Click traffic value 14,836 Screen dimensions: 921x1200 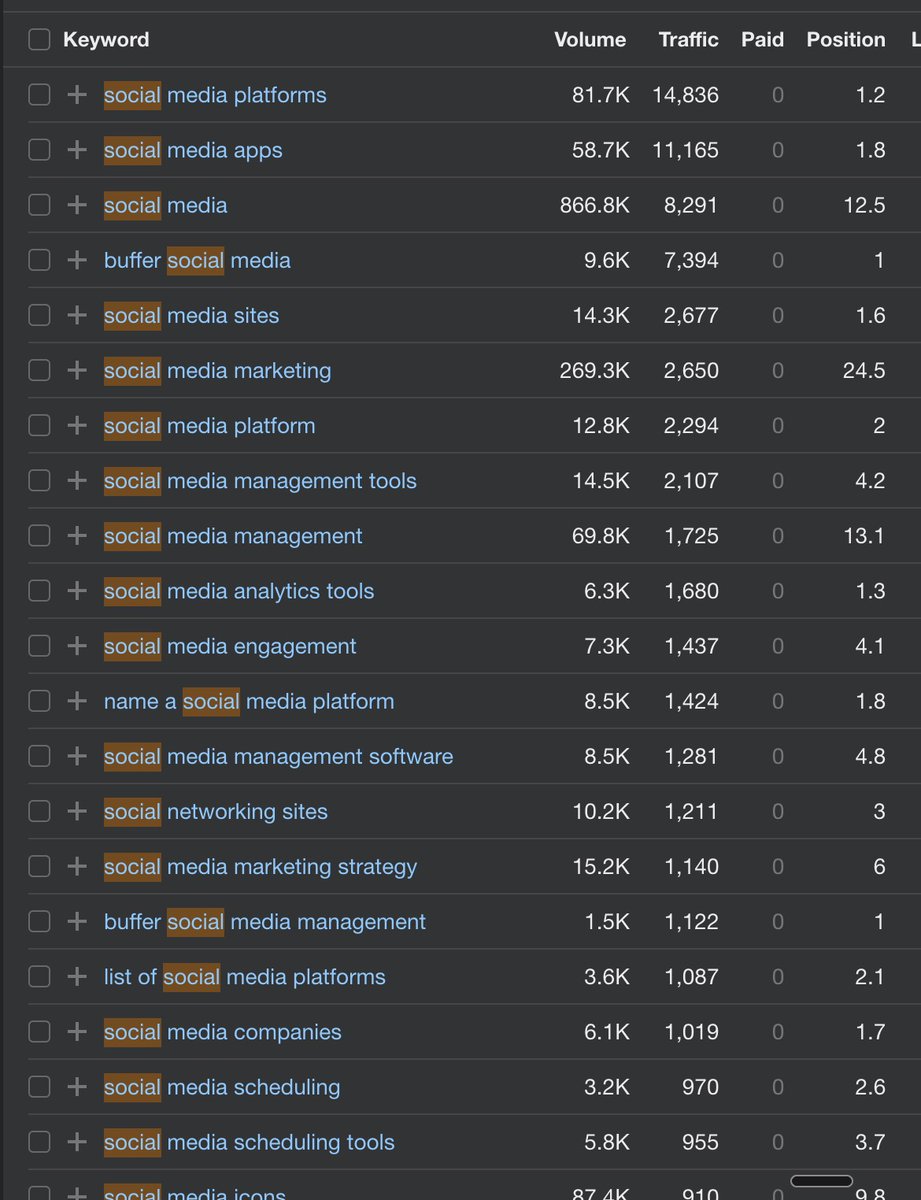click(685, 95)
